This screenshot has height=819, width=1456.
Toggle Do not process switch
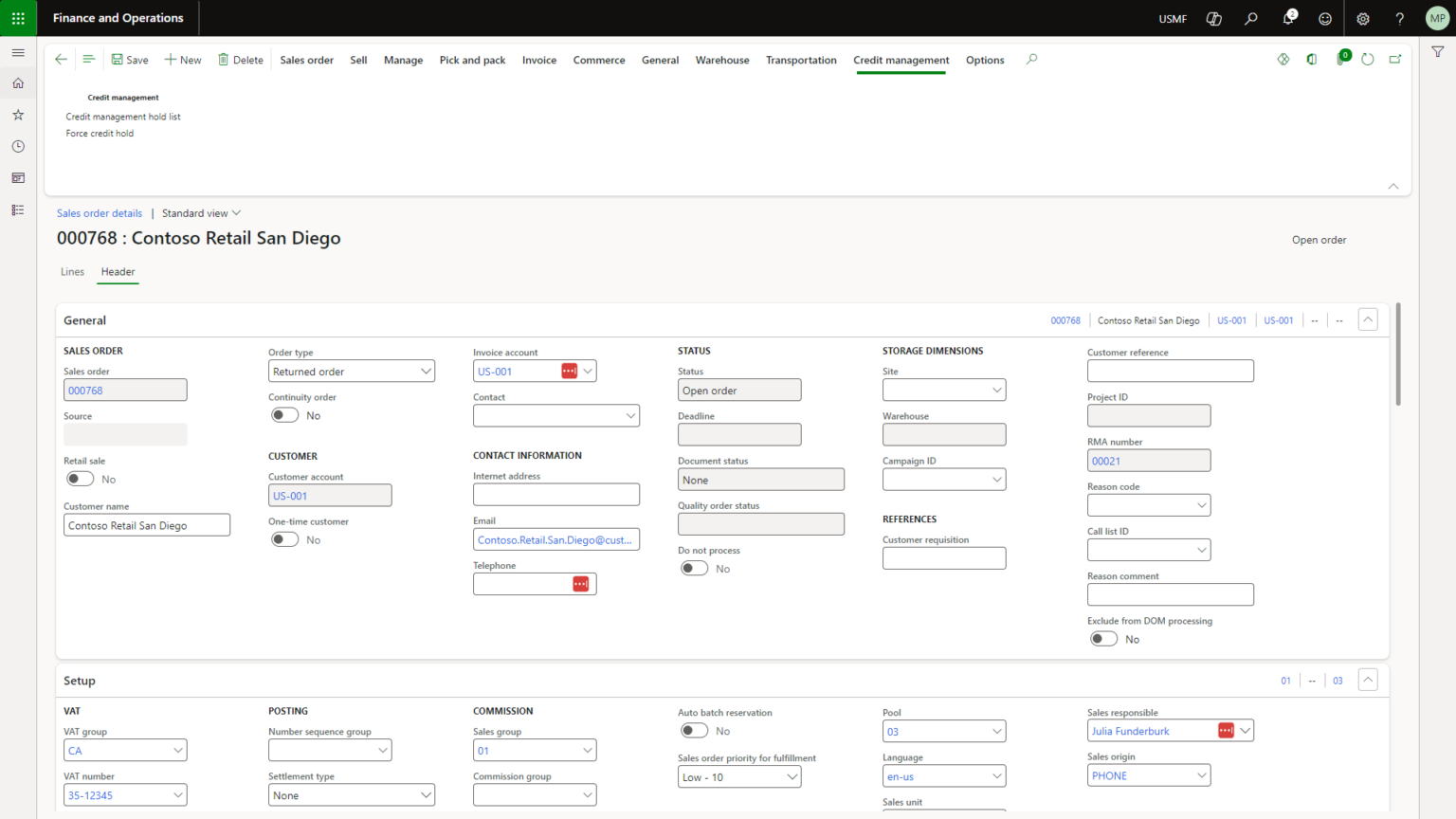click(x=694, y=568)
